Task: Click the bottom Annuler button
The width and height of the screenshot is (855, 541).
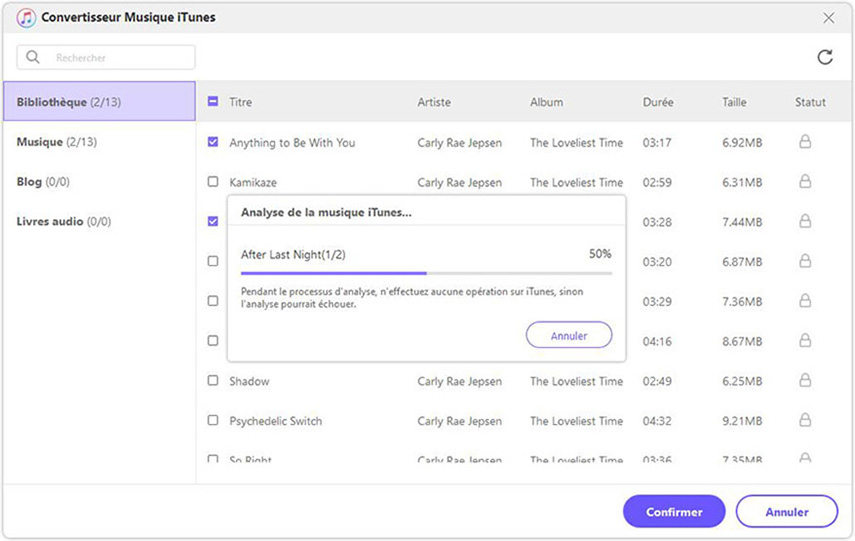Action: coord(786,512)
